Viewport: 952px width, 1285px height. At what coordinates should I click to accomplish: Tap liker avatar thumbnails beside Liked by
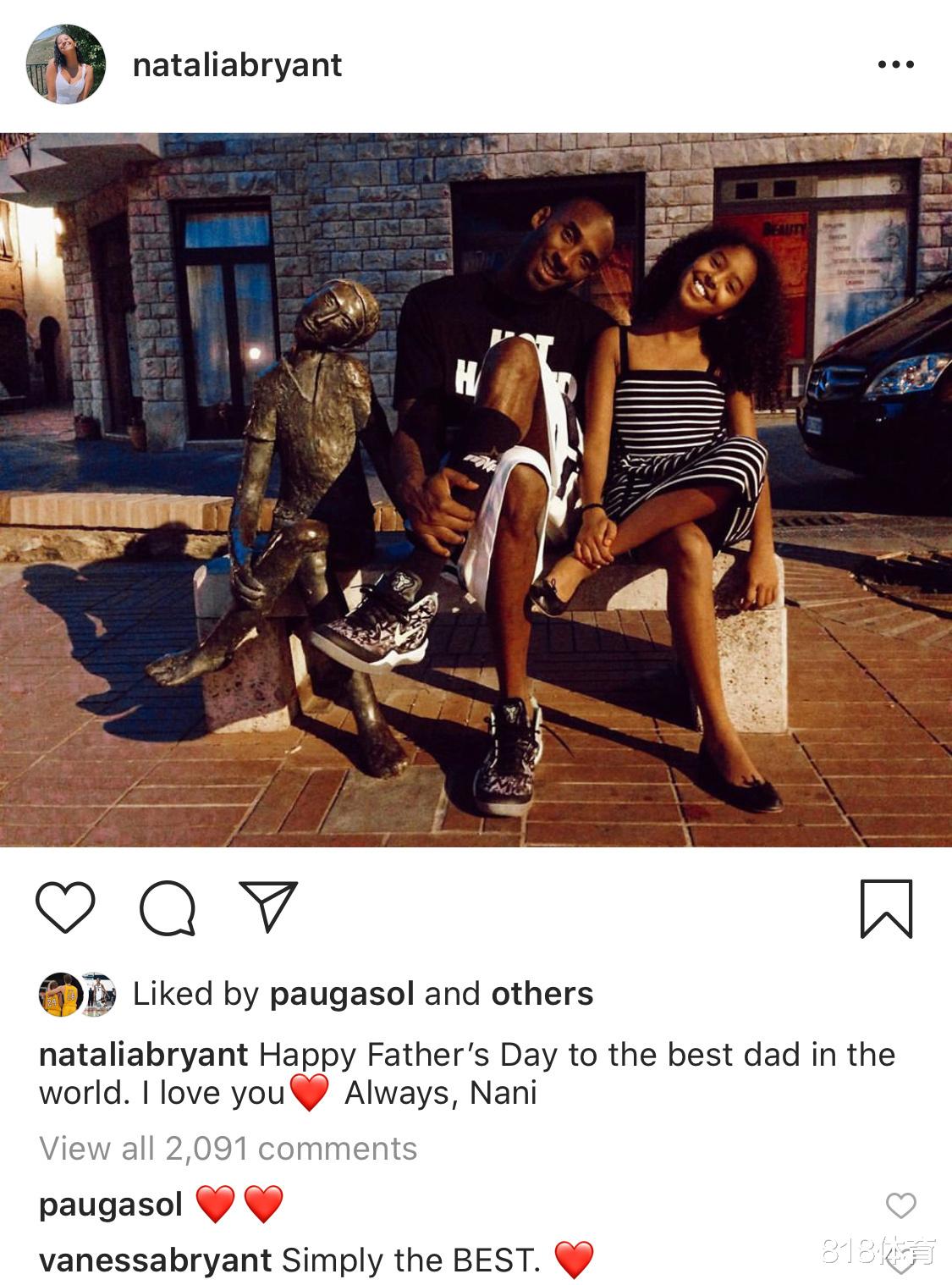coord(77,994)
